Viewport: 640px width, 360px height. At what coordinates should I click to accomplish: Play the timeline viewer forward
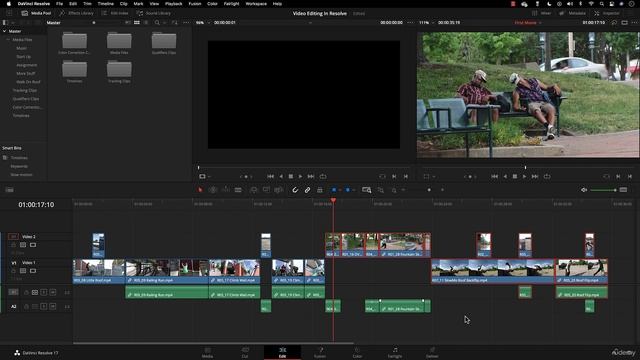524,176
